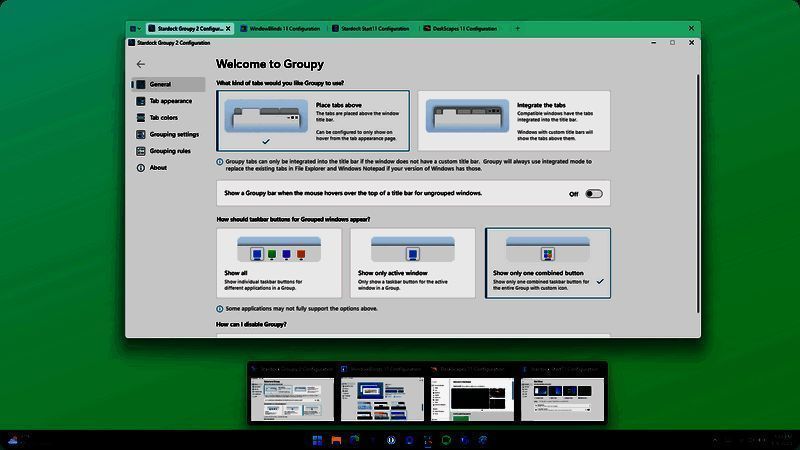
Task: Choose the Show all taskbar buttons option
Action: [x=279, y=263]
